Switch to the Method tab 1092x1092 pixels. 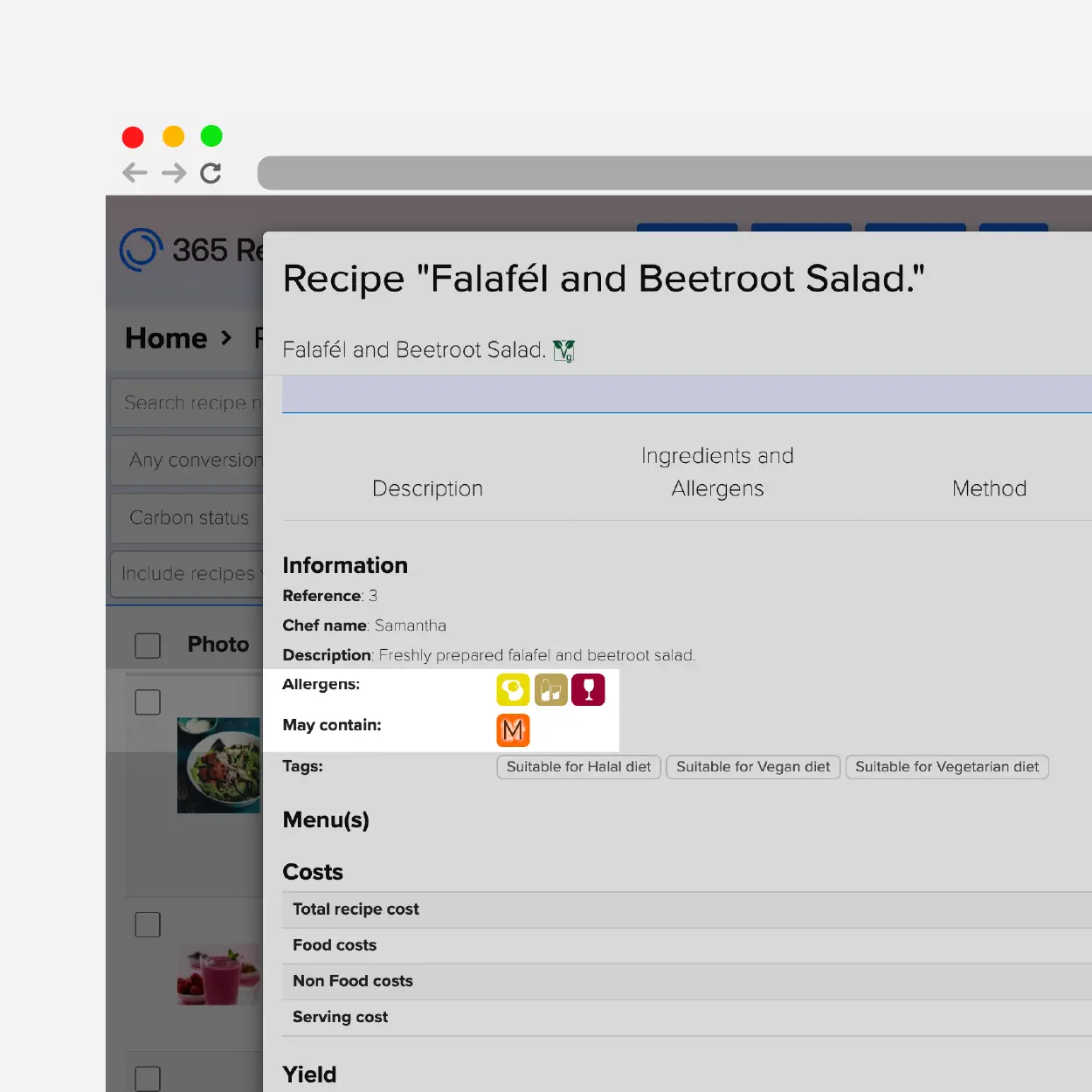click(x=989, y=488)
